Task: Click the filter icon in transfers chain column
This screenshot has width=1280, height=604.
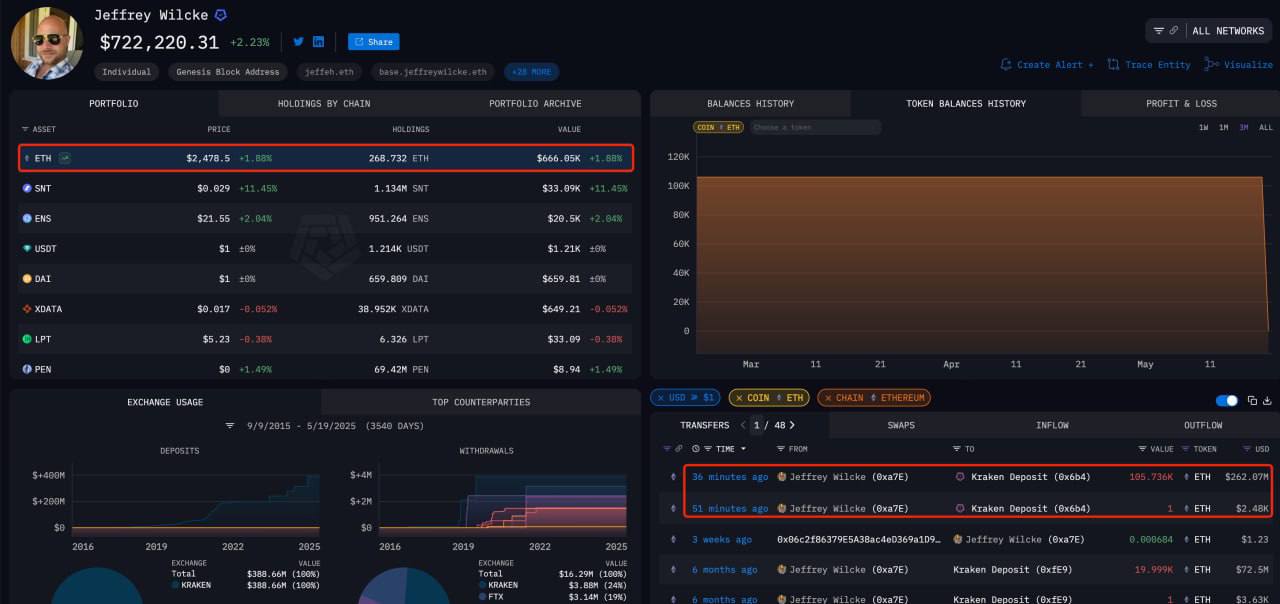Action: pos(665,449)
